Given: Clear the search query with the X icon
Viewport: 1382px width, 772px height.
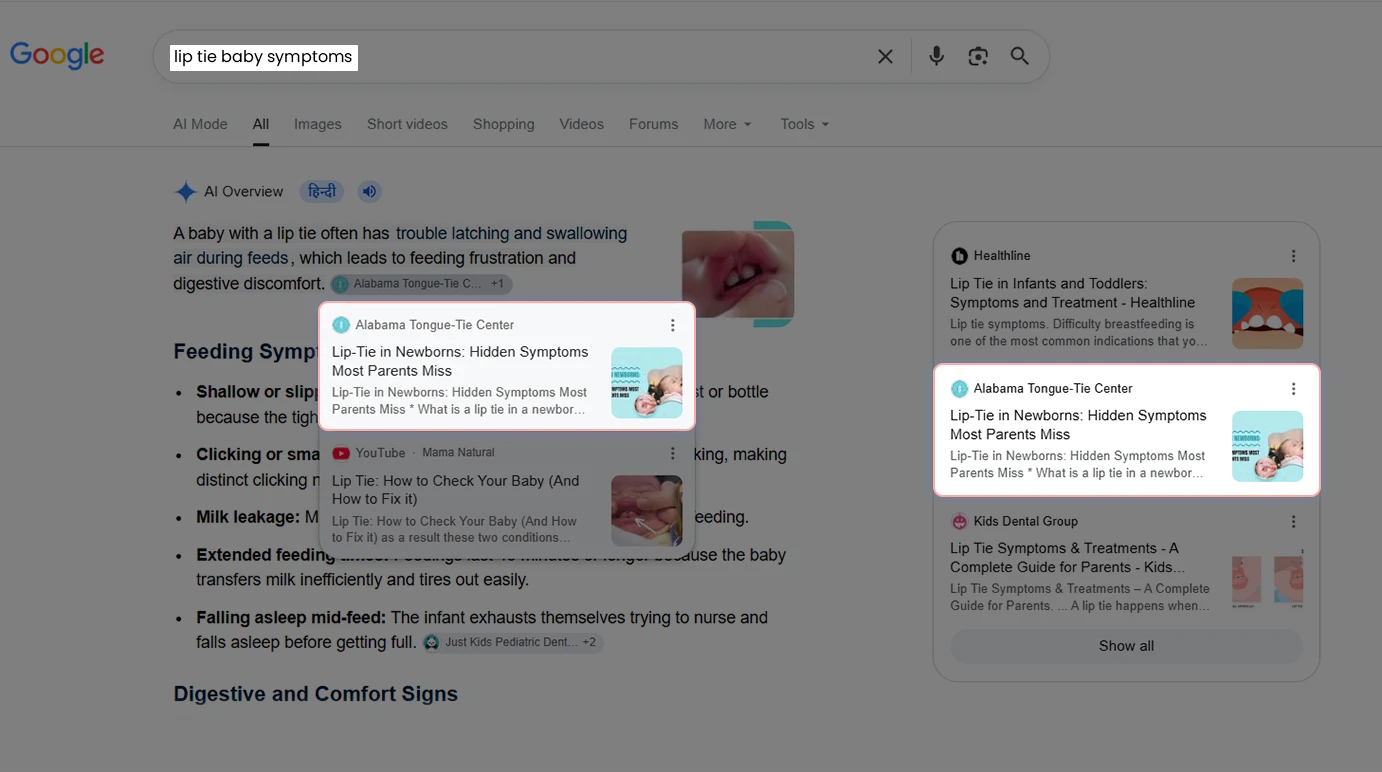Looking at the screenshot, I should coord(885,57).
